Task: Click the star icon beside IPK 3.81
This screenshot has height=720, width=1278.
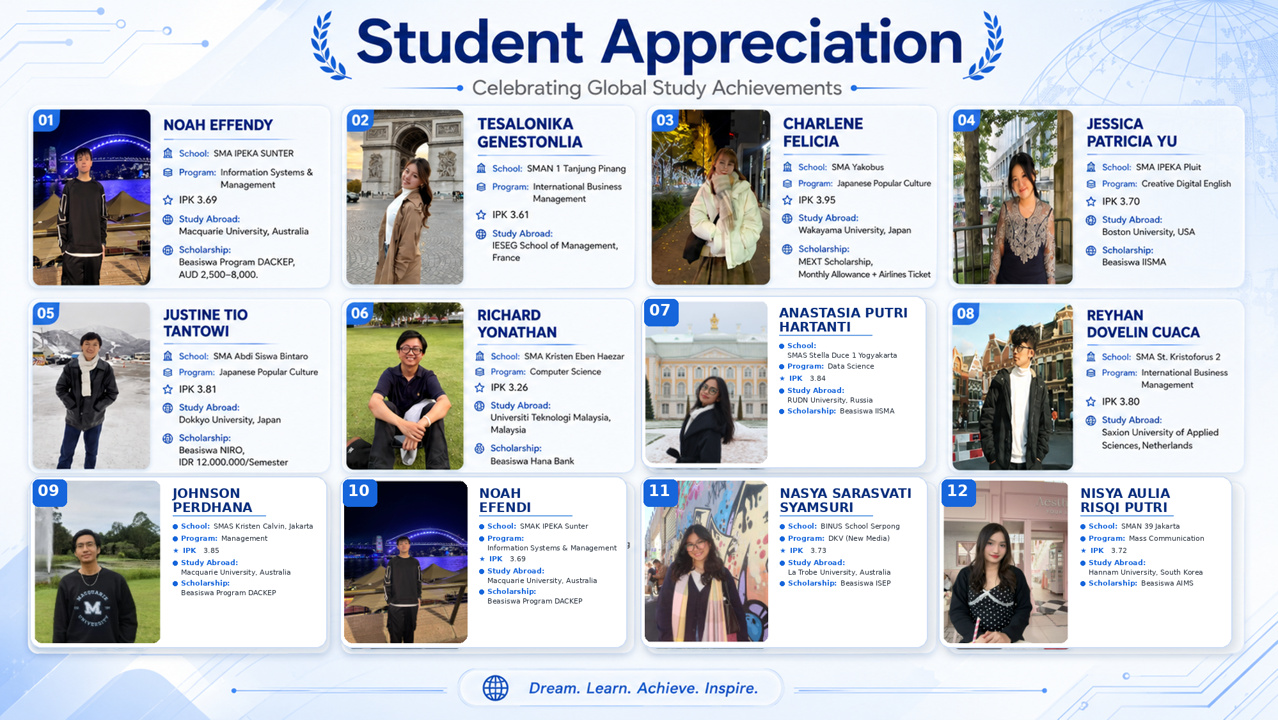Action: (x=168, y=389)
